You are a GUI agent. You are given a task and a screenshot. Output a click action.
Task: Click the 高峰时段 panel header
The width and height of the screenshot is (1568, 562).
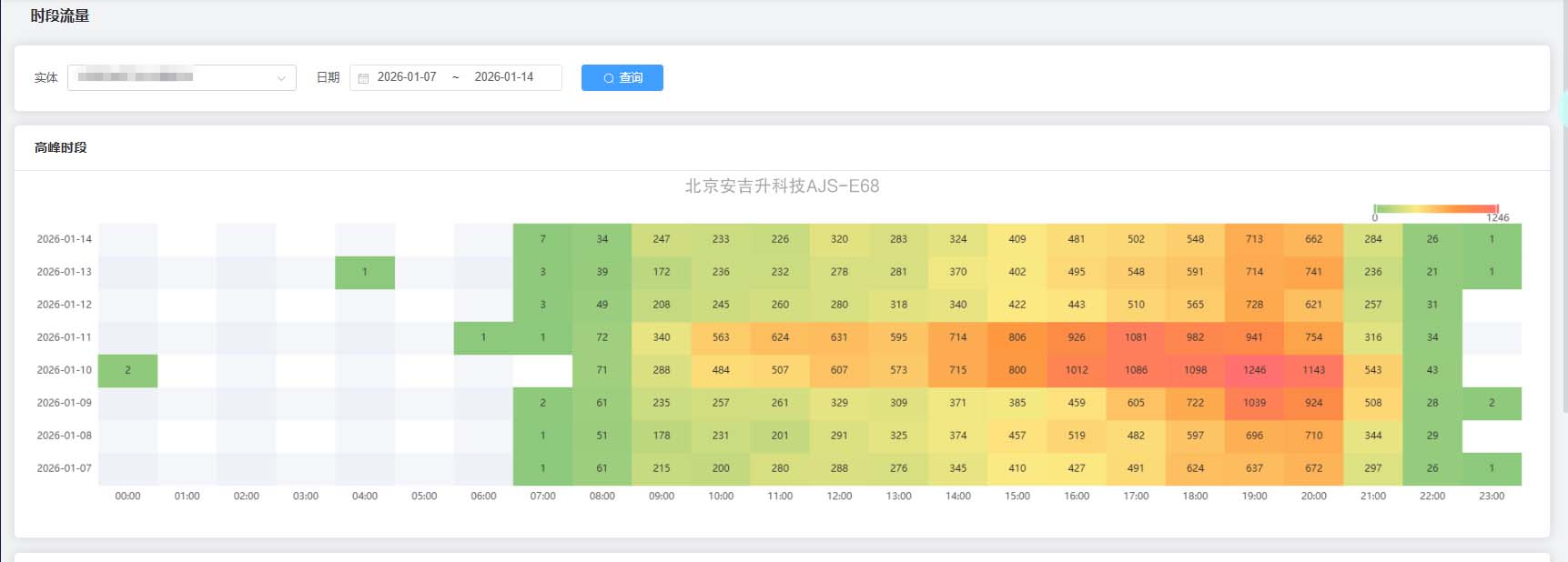tap(61, 147)
